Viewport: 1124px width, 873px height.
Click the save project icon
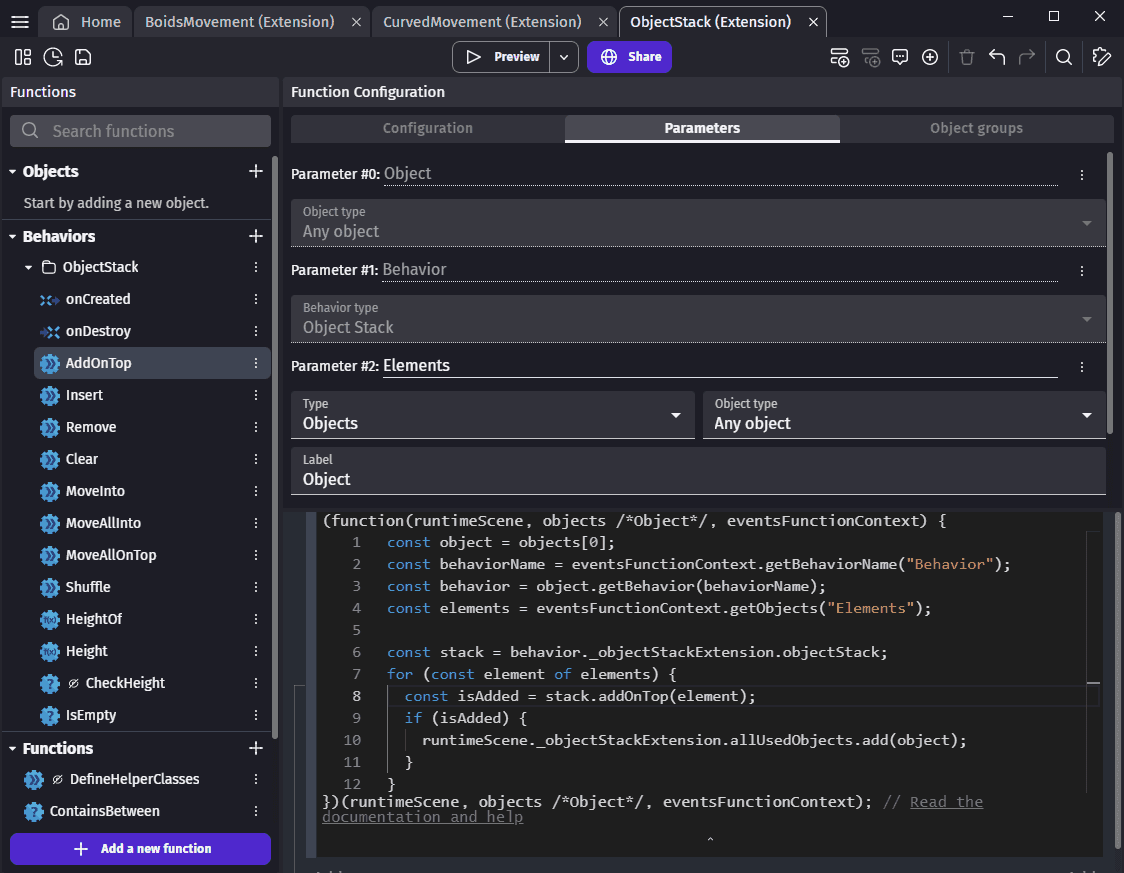click(x=83, y=57)
